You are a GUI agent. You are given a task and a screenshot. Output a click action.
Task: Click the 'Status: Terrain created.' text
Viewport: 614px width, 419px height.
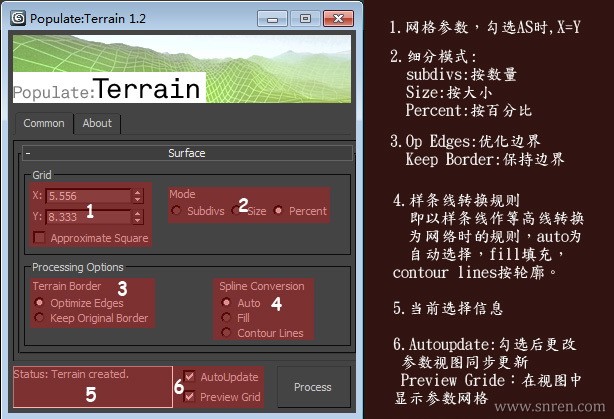click(71, 374)
